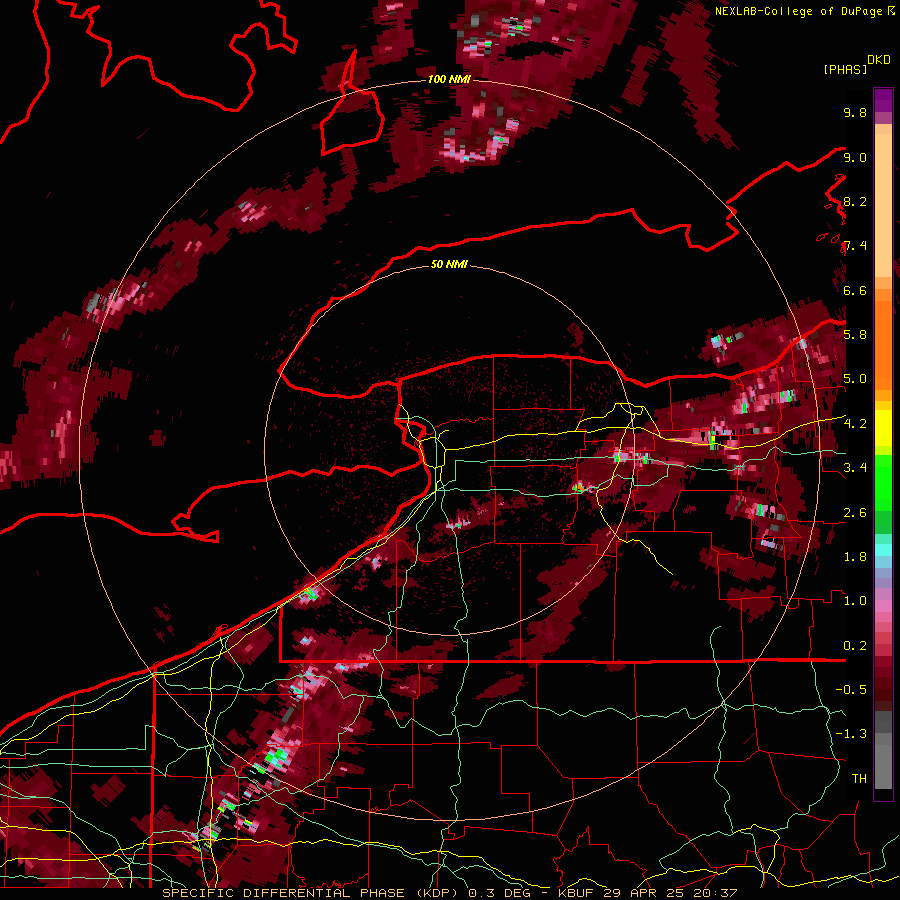Click the -1.3 legend value

coord(851,734)
